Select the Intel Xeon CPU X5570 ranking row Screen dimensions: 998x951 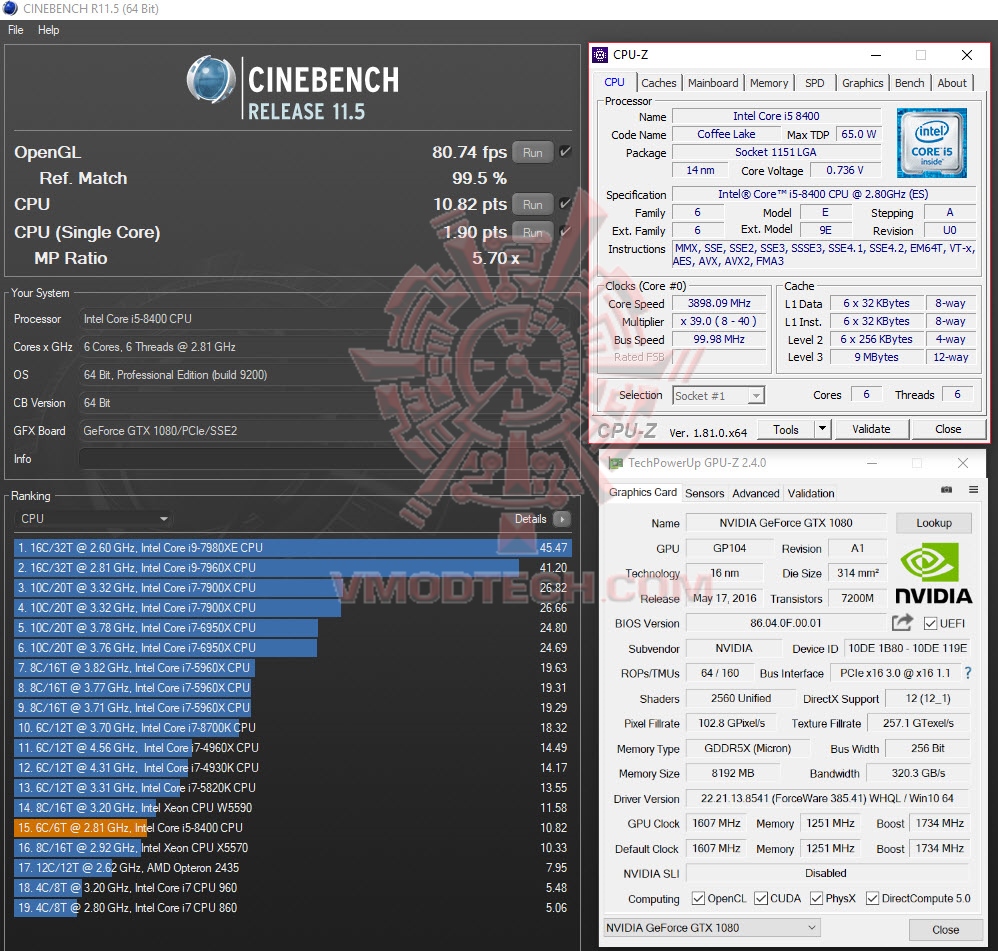pos(292,848)
